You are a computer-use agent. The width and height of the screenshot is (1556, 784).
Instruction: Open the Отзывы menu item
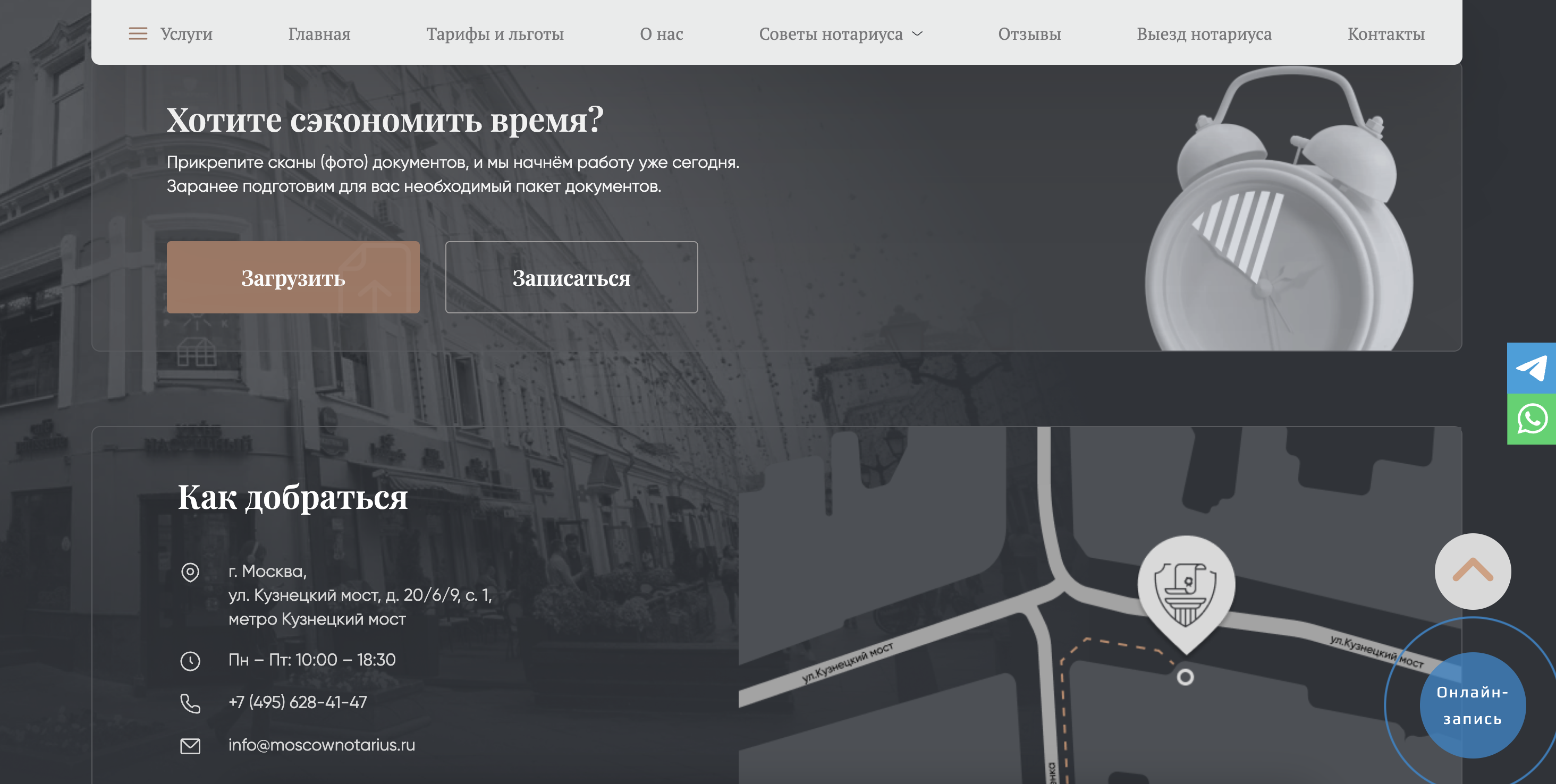click(x=1029, y=34)
